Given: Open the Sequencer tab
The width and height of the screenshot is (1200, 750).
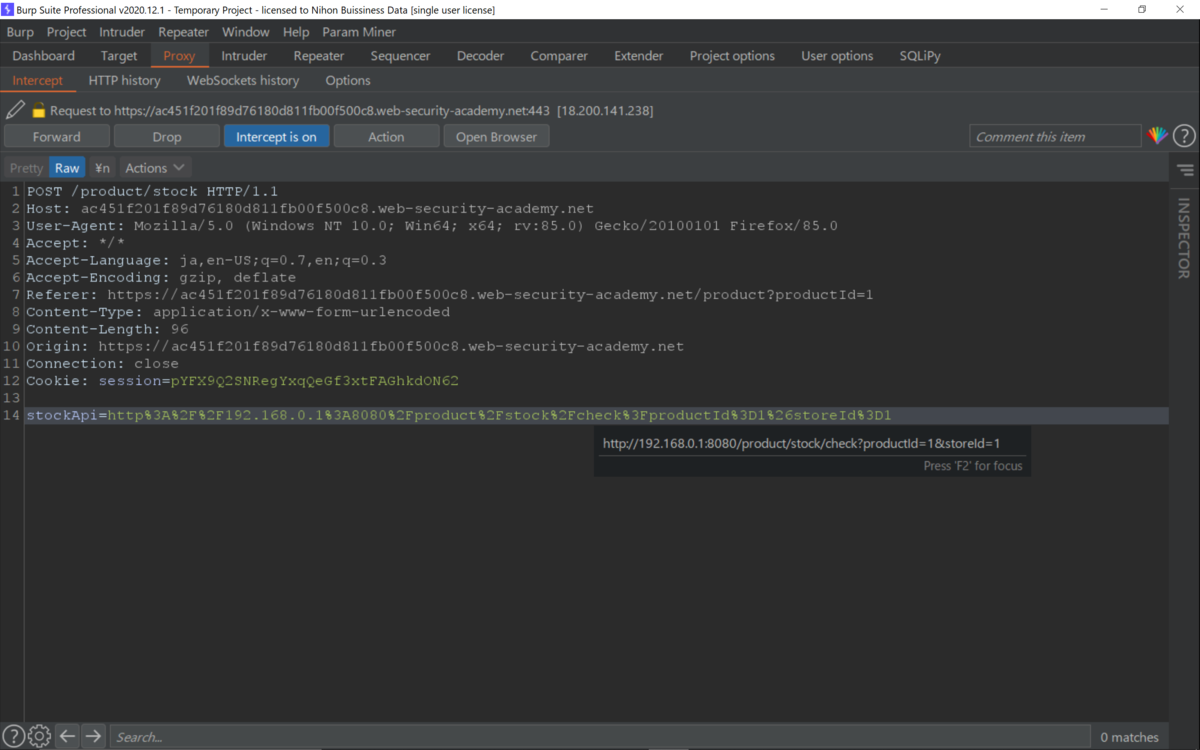Looking at the screenshot, I should (400, 56).
